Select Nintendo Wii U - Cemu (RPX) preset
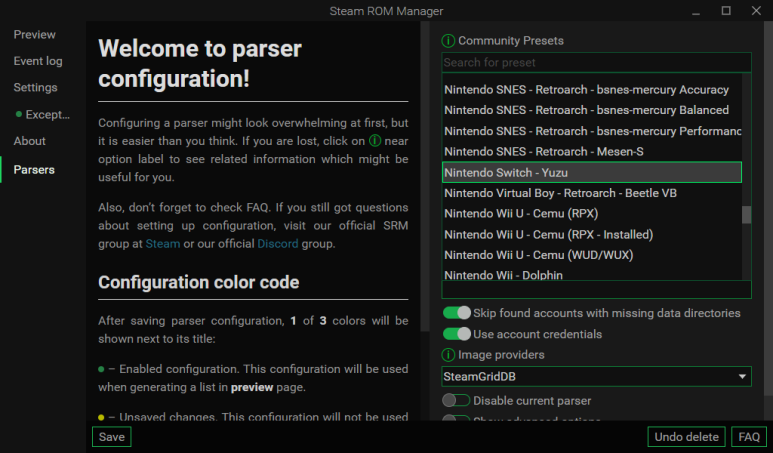 pos(592,214)
